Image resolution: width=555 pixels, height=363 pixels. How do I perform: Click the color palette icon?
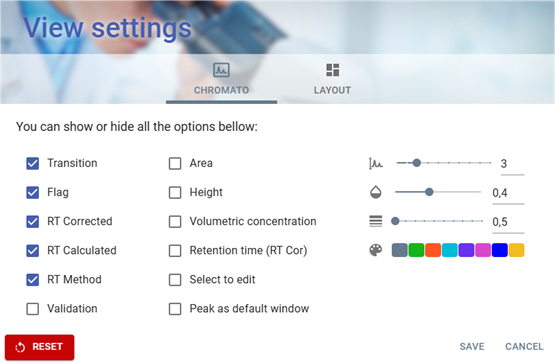point(376,250)
